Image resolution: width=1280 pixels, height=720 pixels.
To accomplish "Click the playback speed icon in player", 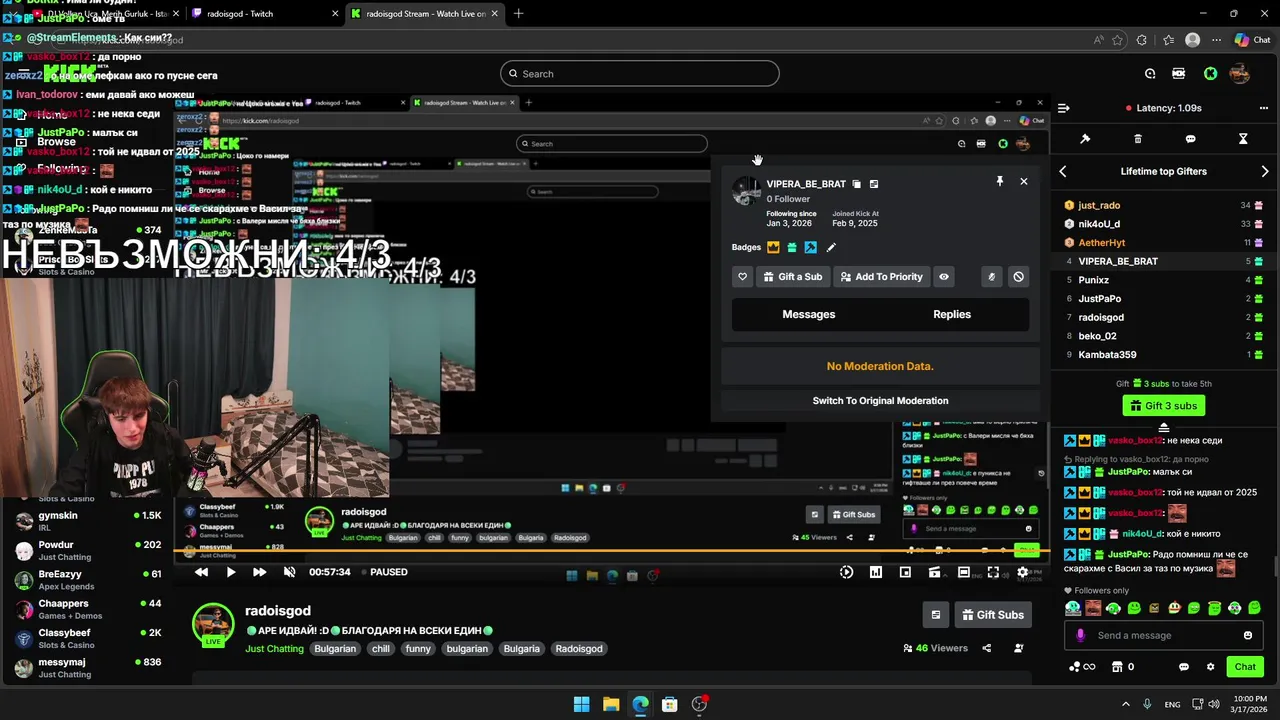I will click(847, 572).
